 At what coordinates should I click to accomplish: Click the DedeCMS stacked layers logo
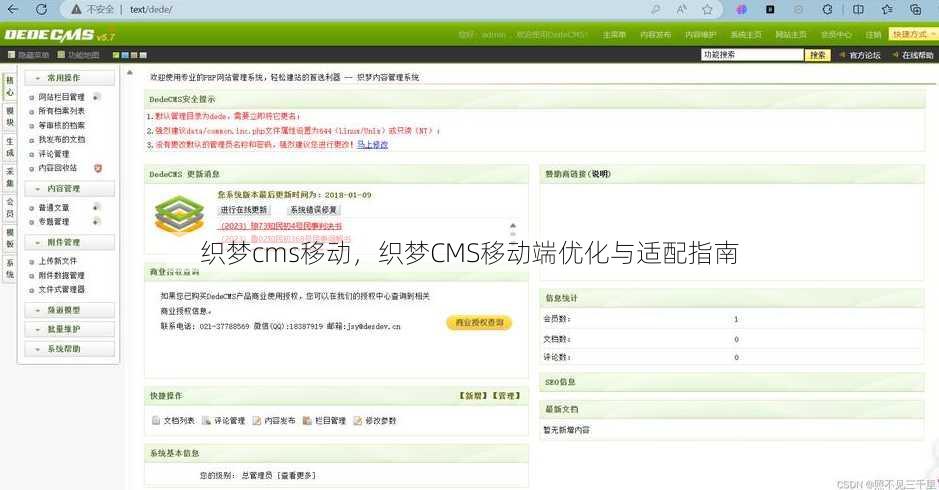(179, 215)
